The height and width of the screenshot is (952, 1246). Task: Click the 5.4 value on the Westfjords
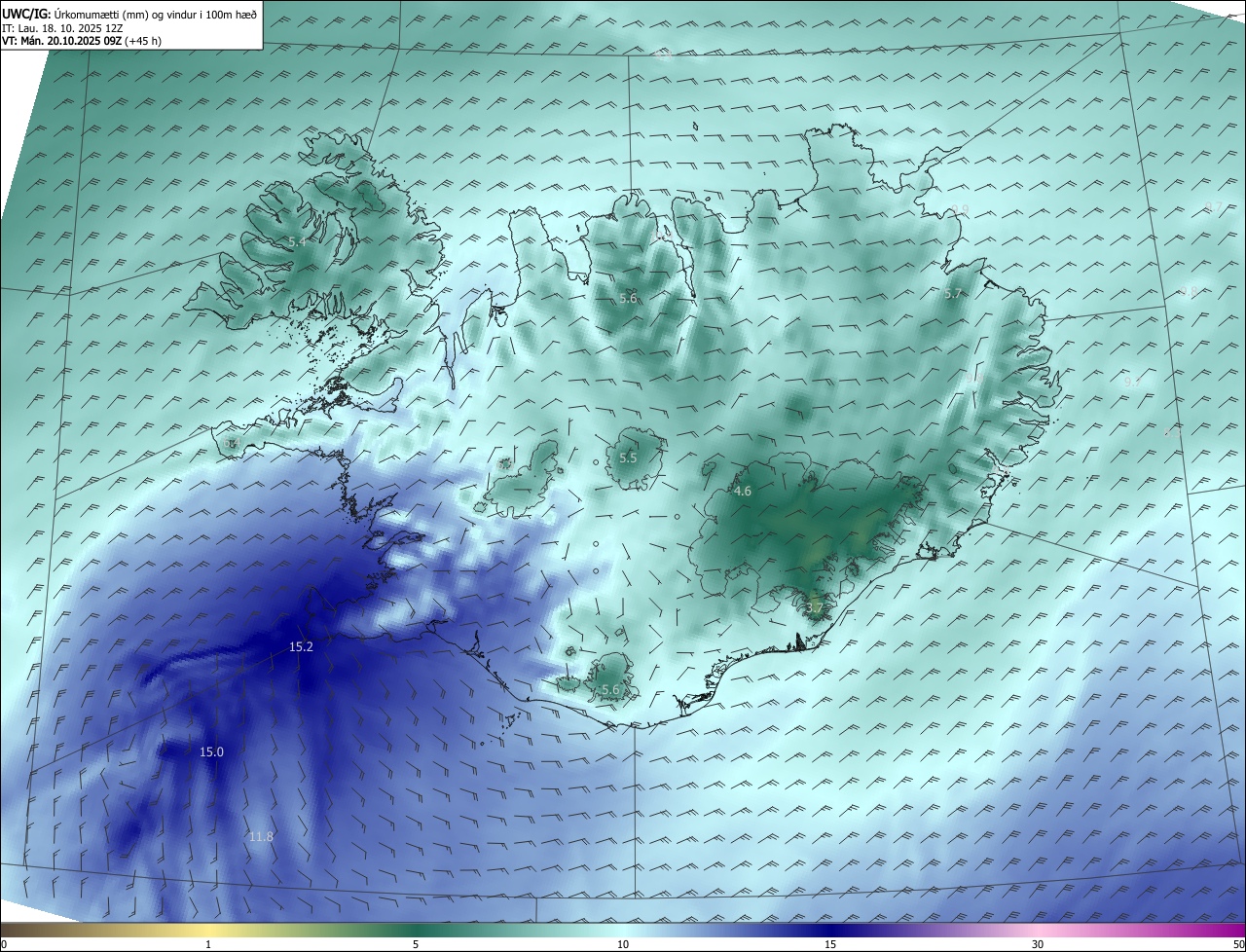point(297,240)
